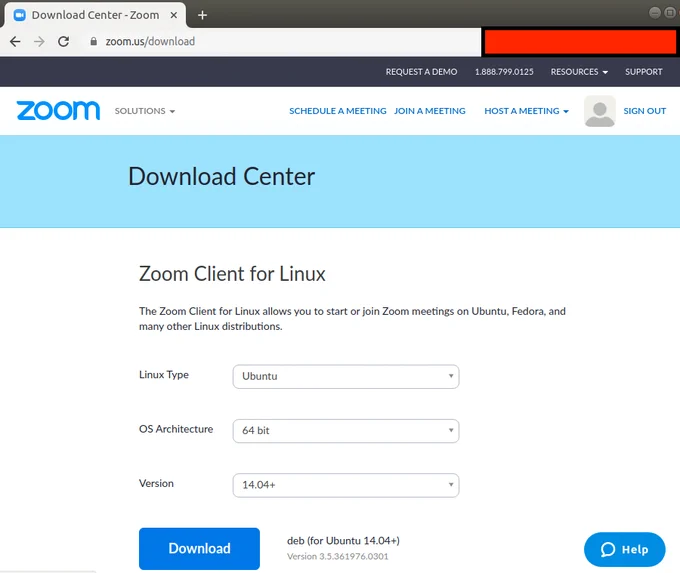Image resolution: width=680 pixels, height=573 pixels.
Task: Click the text deb (for Ubuntu 14.04+)
Action: point(343,541)
